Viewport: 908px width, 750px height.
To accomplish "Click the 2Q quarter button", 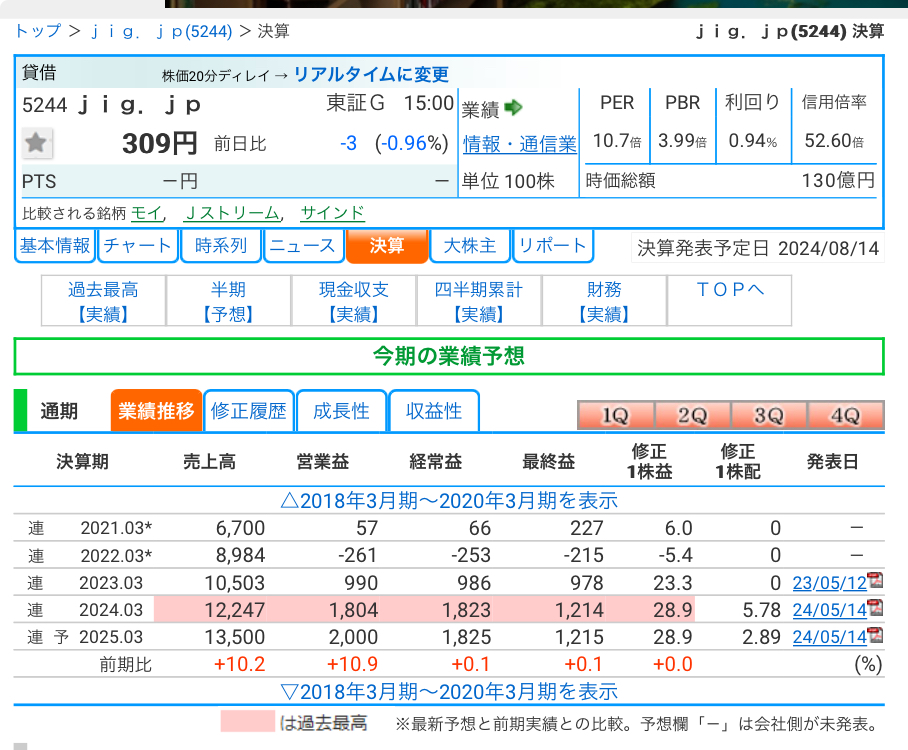I will (x=693, y=415).
